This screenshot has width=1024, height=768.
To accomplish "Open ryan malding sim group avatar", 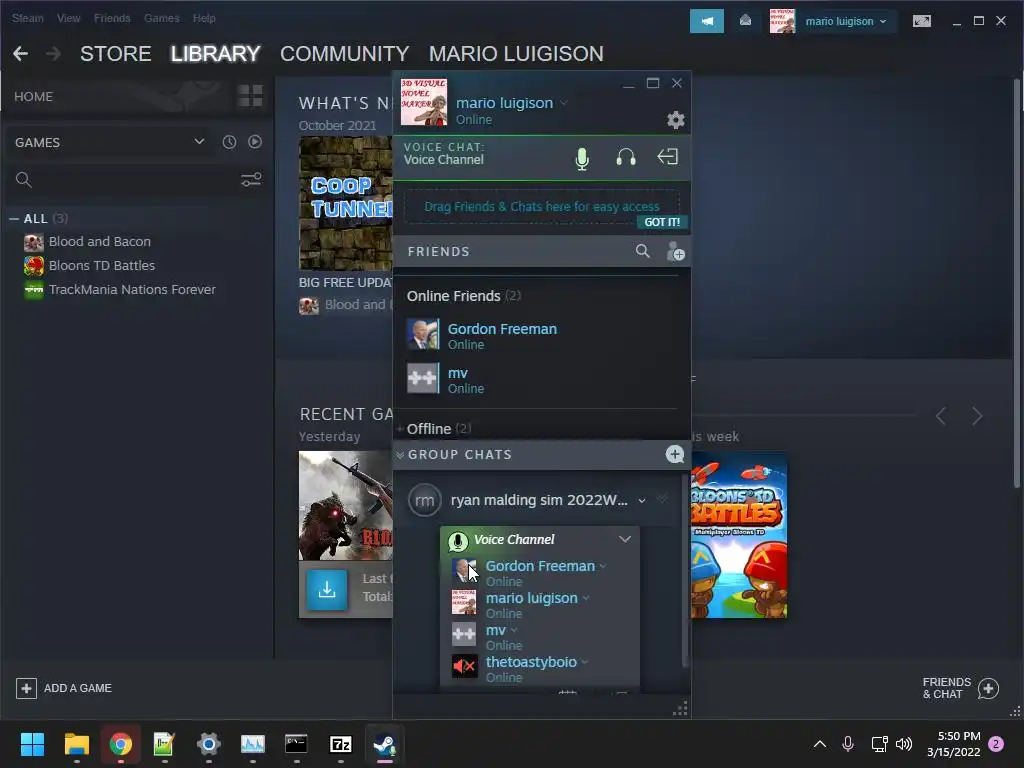I will pyautogui.click(x=424, y=500).
